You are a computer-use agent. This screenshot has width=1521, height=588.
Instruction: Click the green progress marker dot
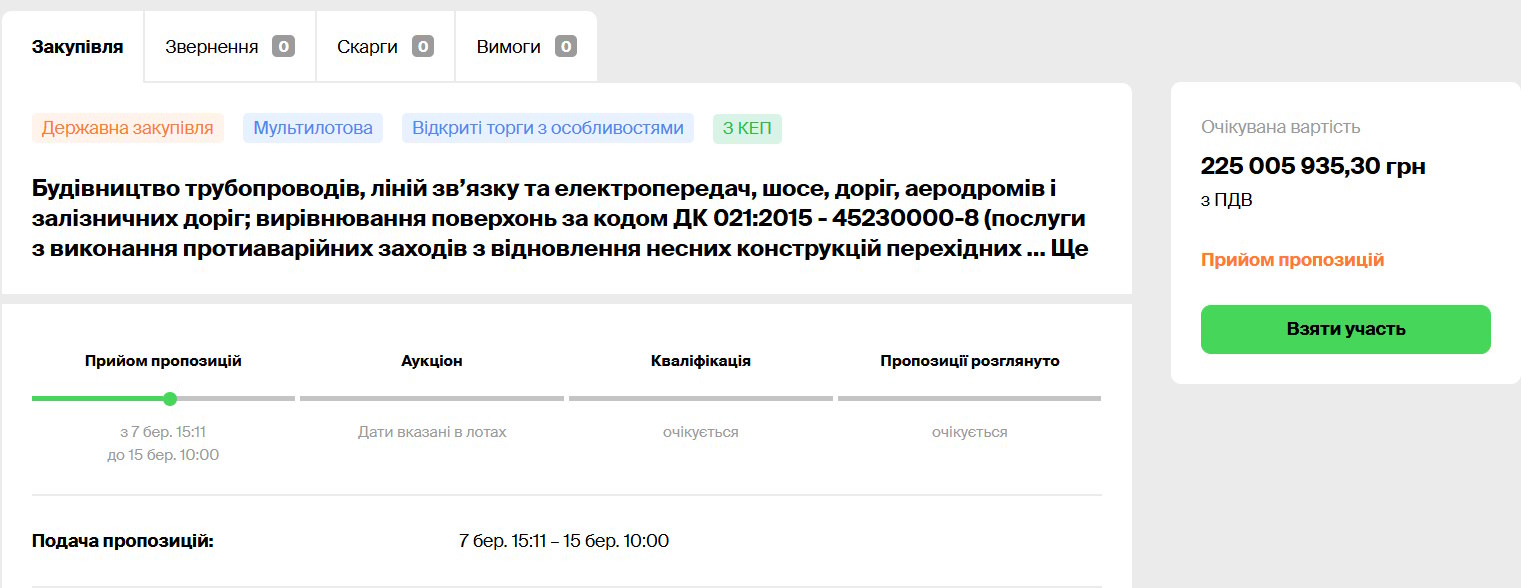tap(170, 399)
